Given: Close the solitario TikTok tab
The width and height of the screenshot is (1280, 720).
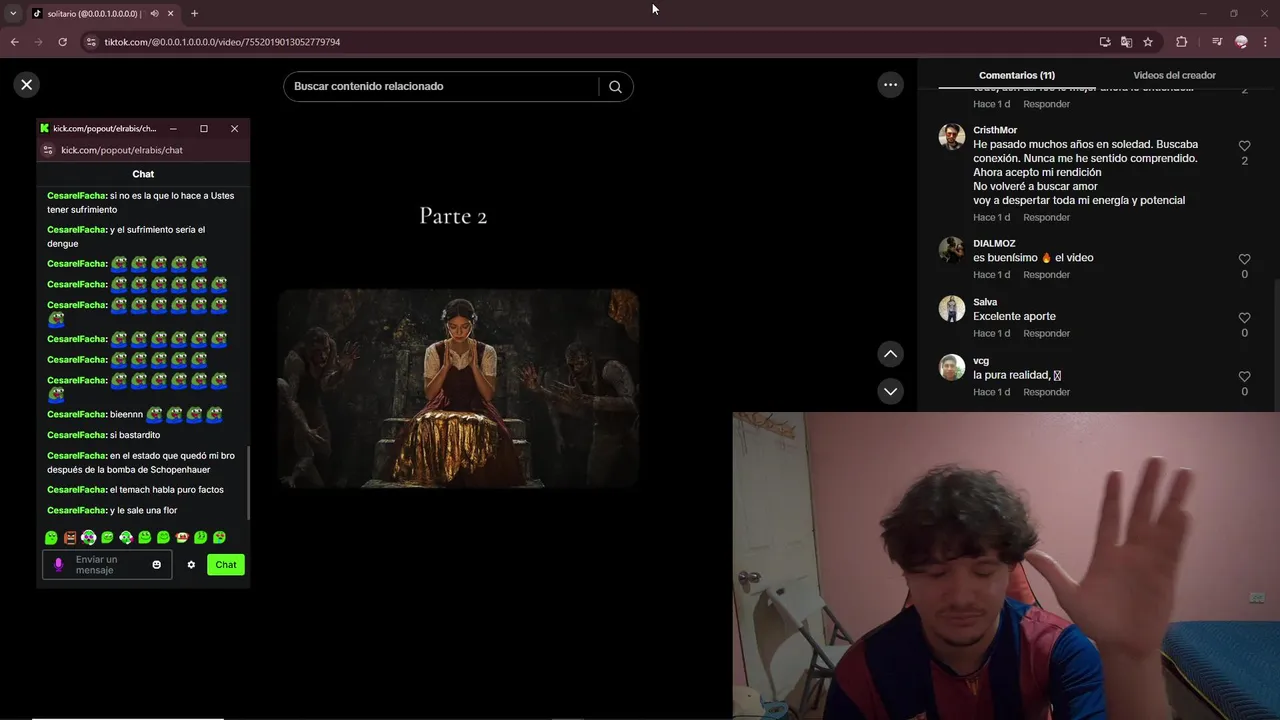Looking at the screenshot, I should 170,14.
